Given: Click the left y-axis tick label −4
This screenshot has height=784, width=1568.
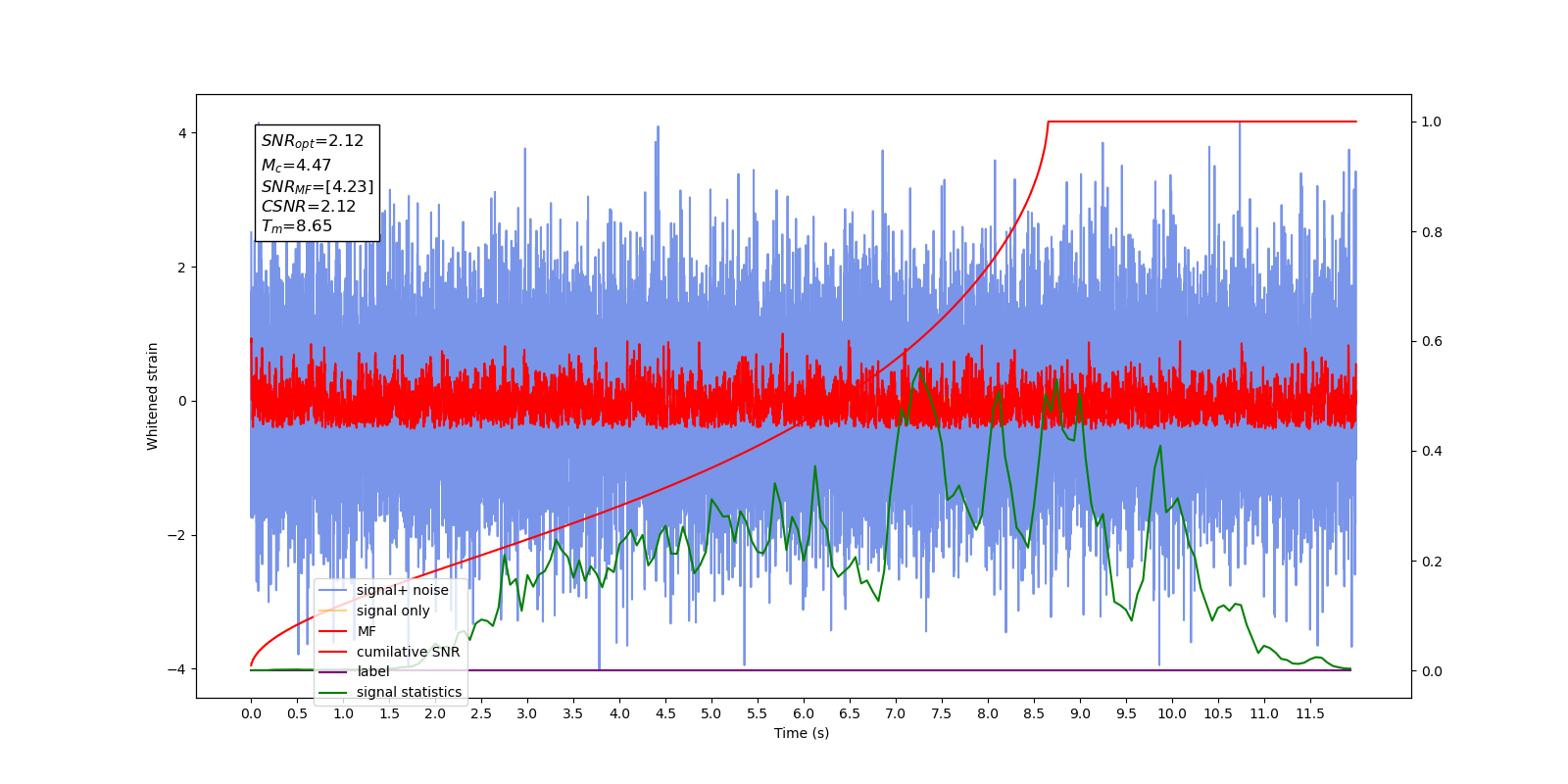Looking at the screenshot, I should point(175,669).
